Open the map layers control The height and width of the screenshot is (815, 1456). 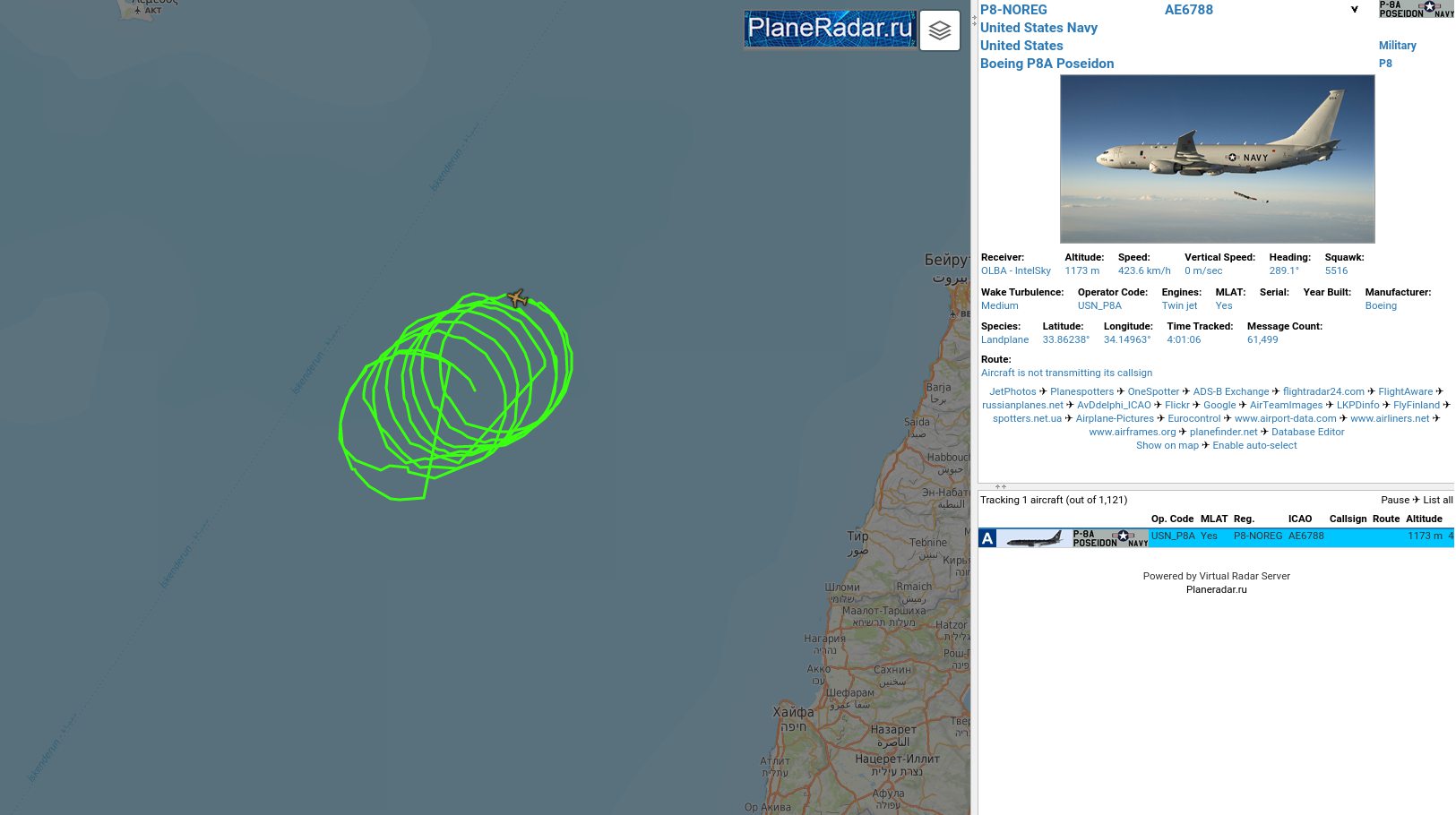[939, 30]
